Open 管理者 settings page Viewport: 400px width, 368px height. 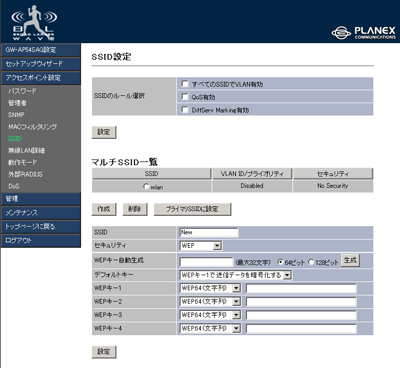(17, 103)
